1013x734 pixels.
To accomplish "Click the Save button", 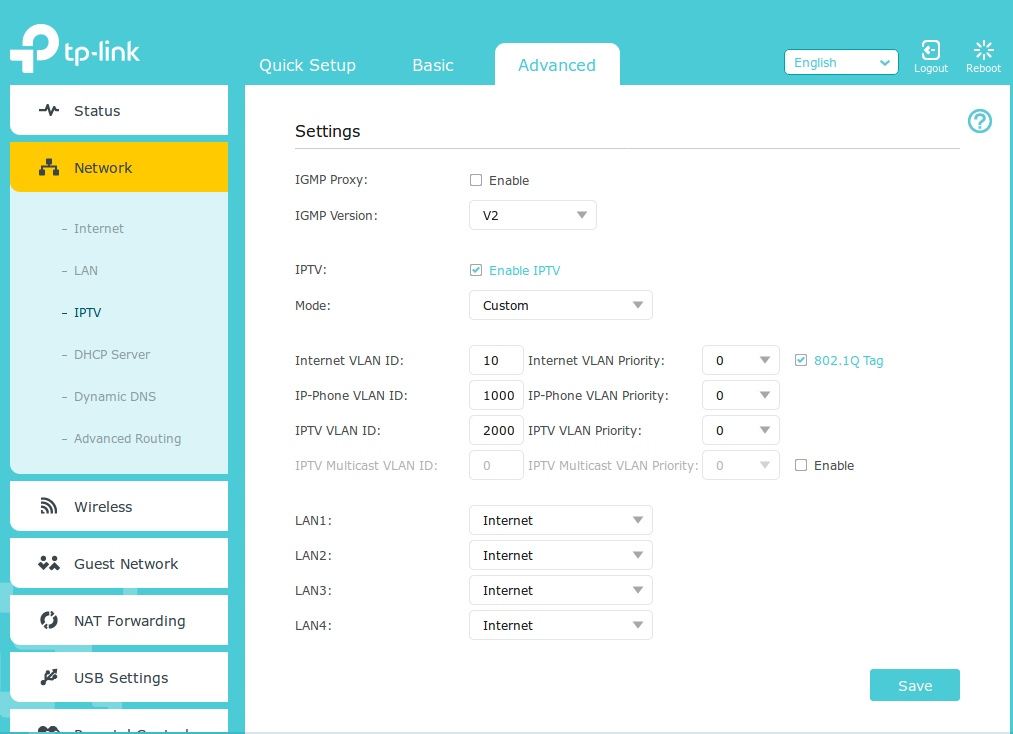I will pos(914,685).
